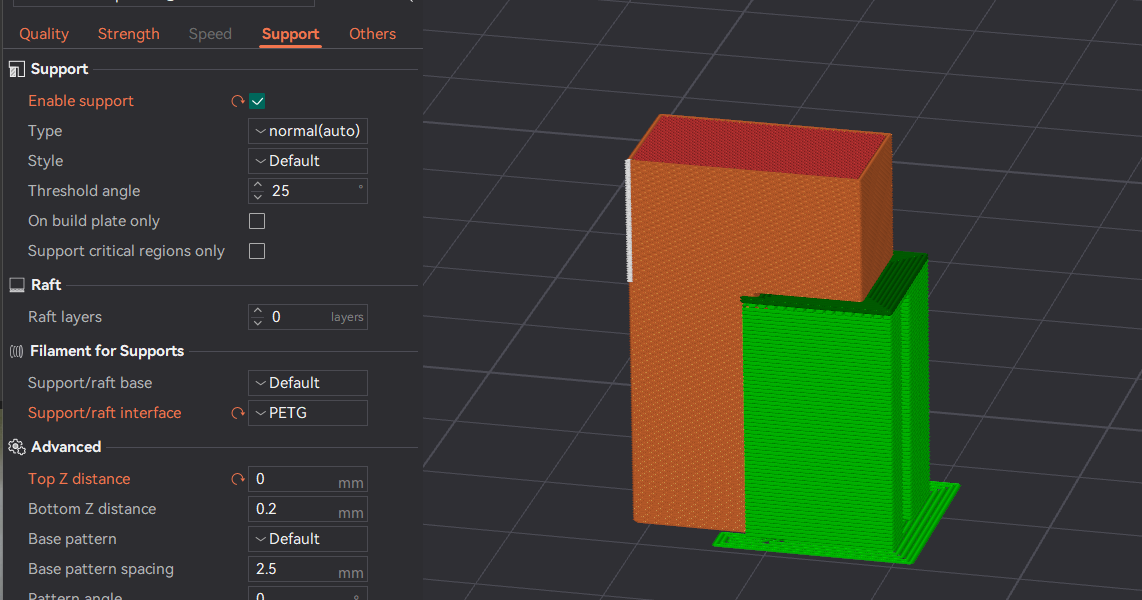1142x600 pixels.
Task: Disable the Enable support checkbox
Action: tap(257, 101)
